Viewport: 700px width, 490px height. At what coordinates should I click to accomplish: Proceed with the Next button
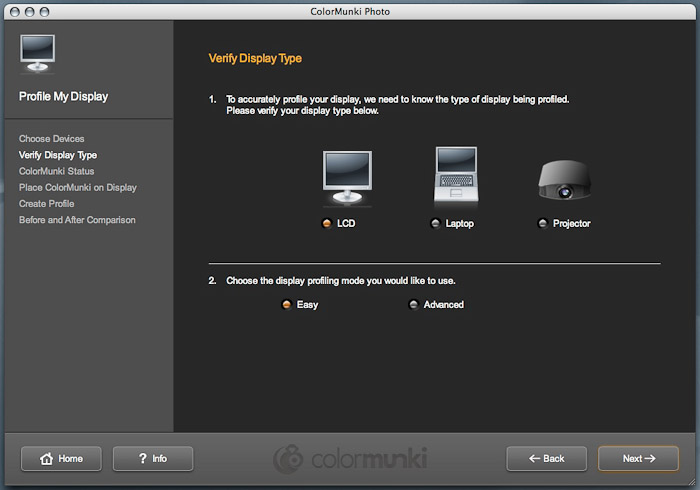[638, 459]
